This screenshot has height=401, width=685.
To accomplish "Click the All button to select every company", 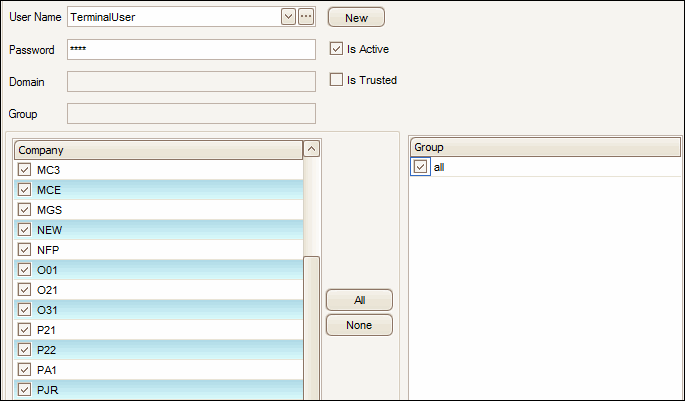I will pyautogui.click(x=359, y=300).
